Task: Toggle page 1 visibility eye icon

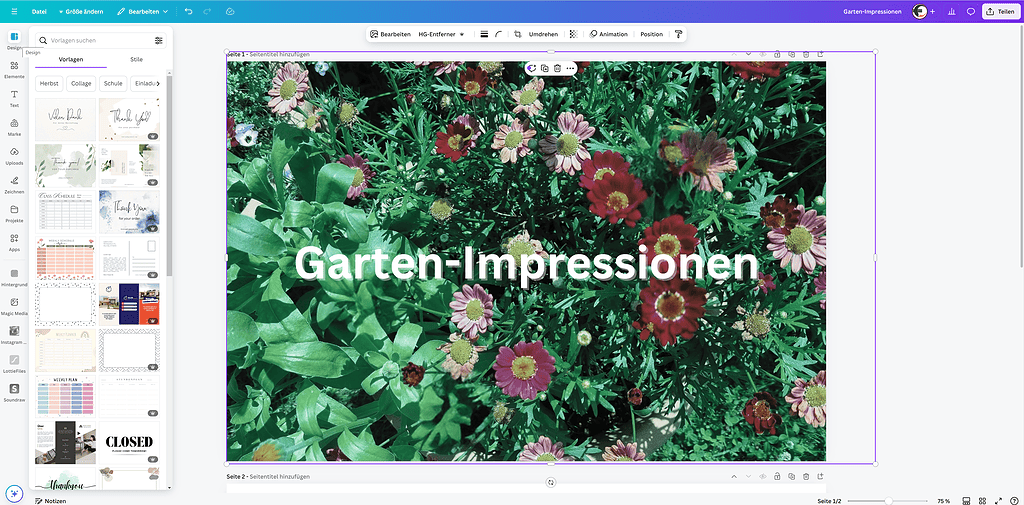Action: (x=762, y=54)
